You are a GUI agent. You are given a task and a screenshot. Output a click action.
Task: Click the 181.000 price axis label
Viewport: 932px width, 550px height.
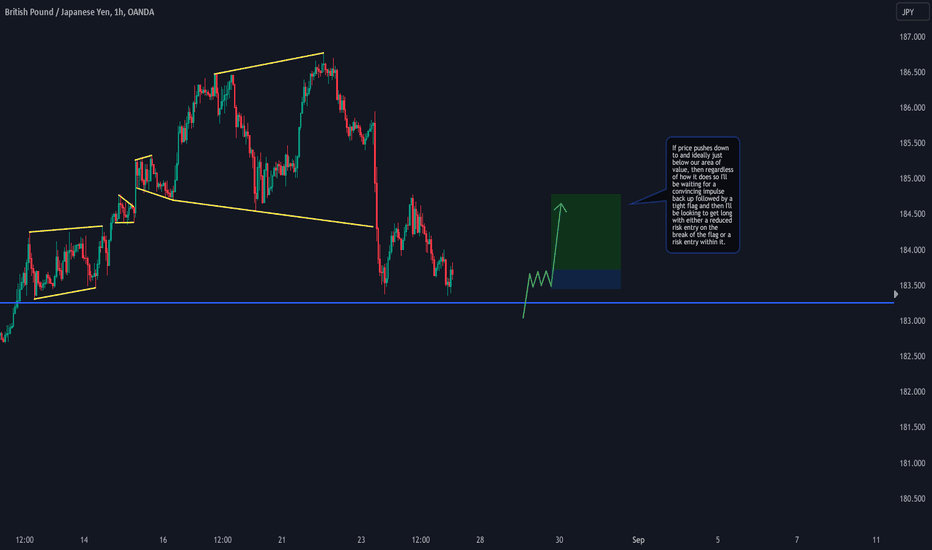[x=912, y=463]
